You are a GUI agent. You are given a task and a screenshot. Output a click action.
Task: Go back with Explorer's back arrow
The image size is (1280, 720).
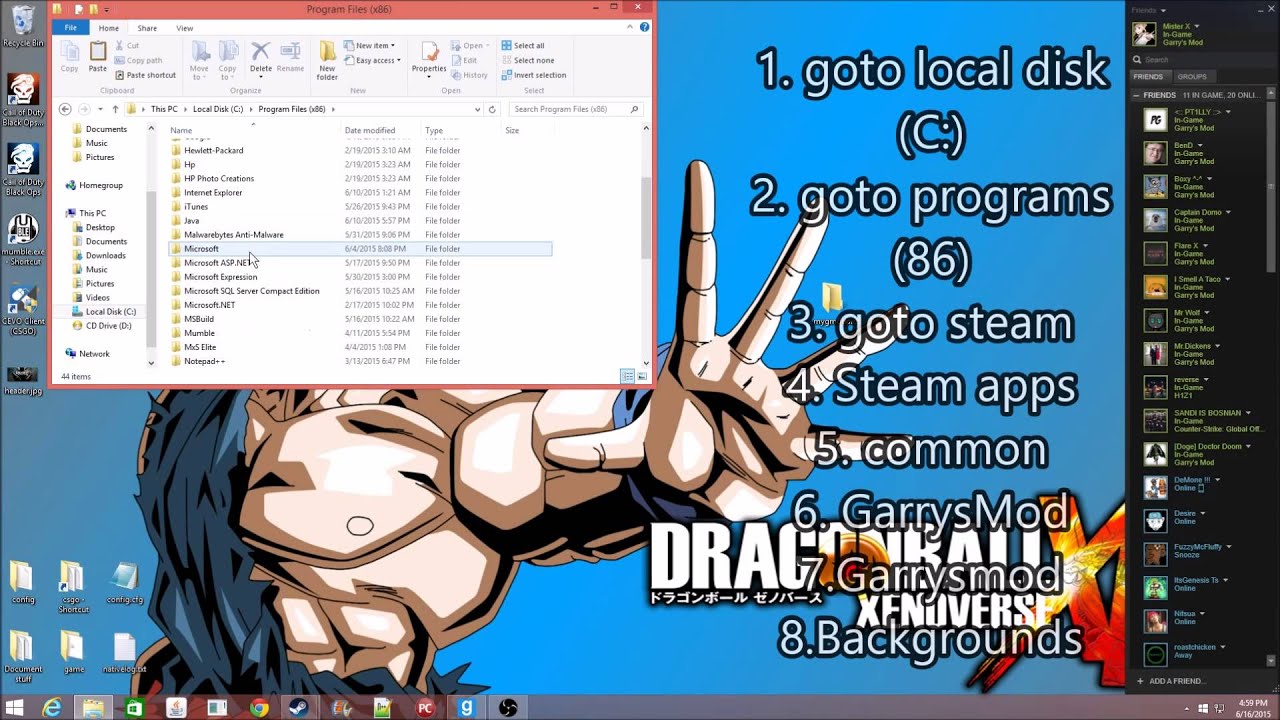(x=65, y=109)
